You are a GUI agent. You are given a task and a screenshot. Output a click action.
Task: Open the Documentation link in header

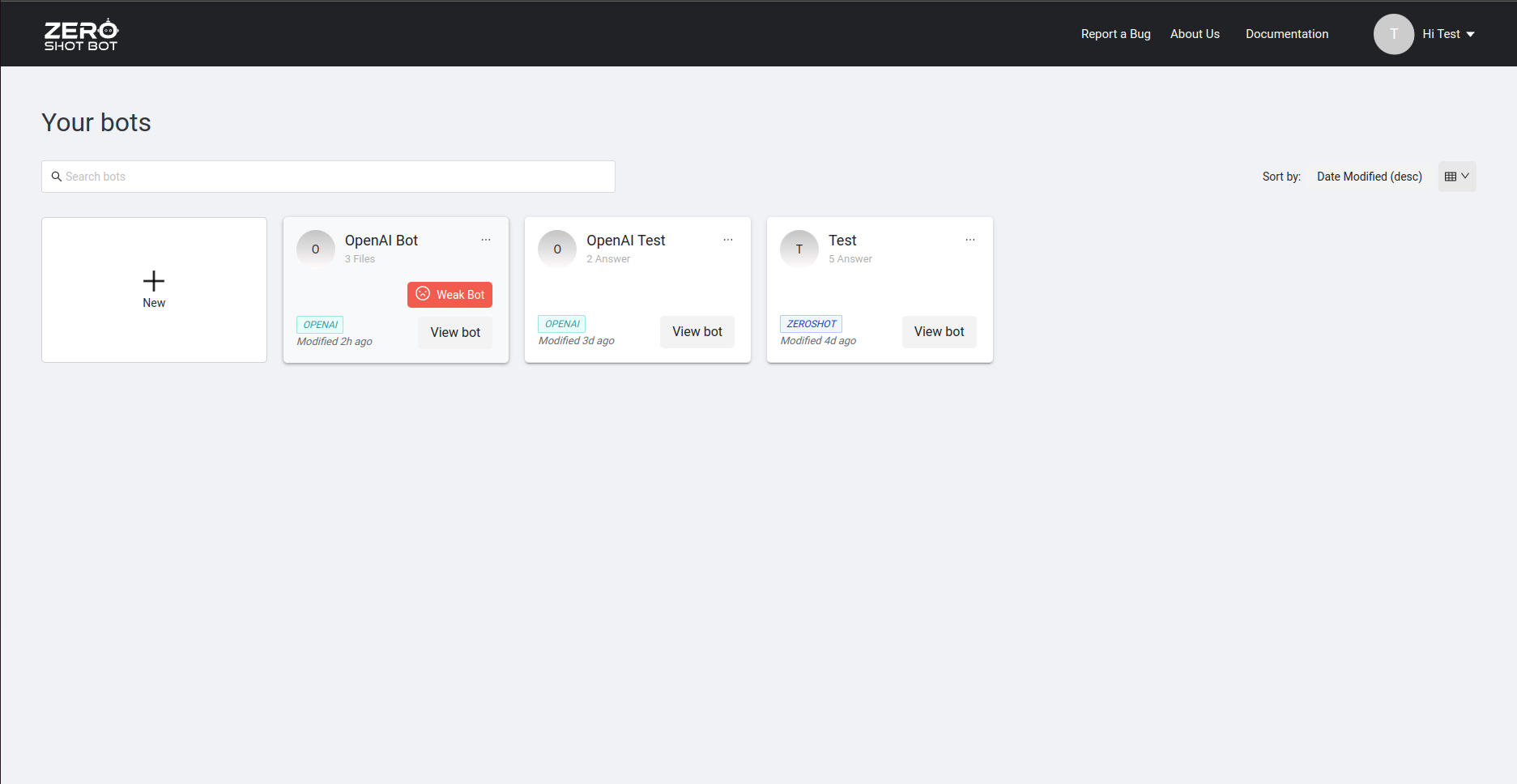(1287, 34)
